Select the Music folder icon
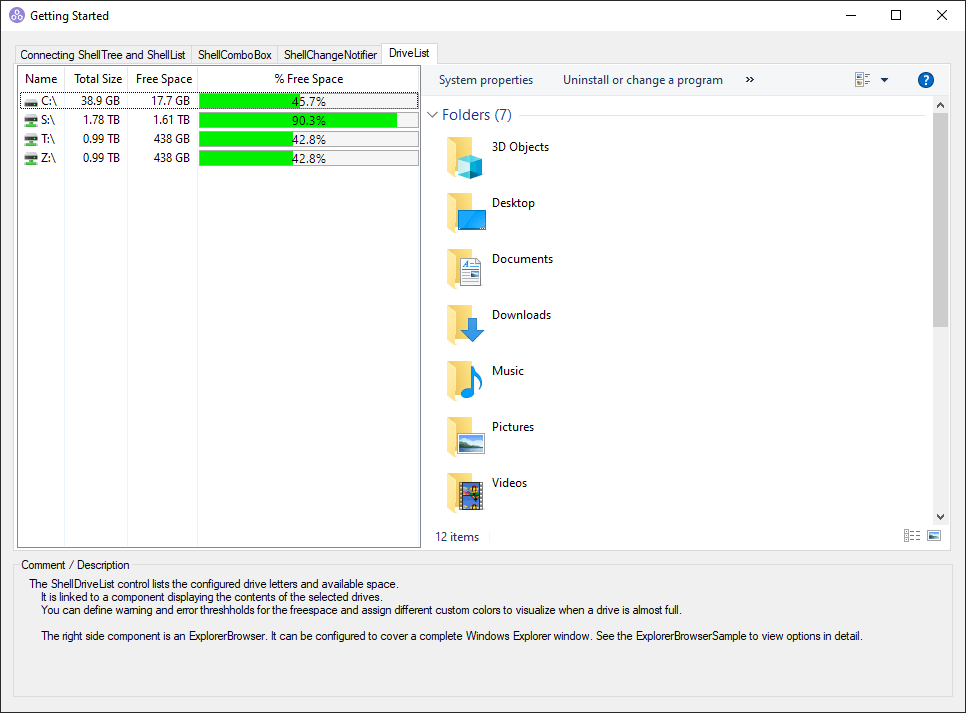Screen dimensions: 966x713 [465, 381]
